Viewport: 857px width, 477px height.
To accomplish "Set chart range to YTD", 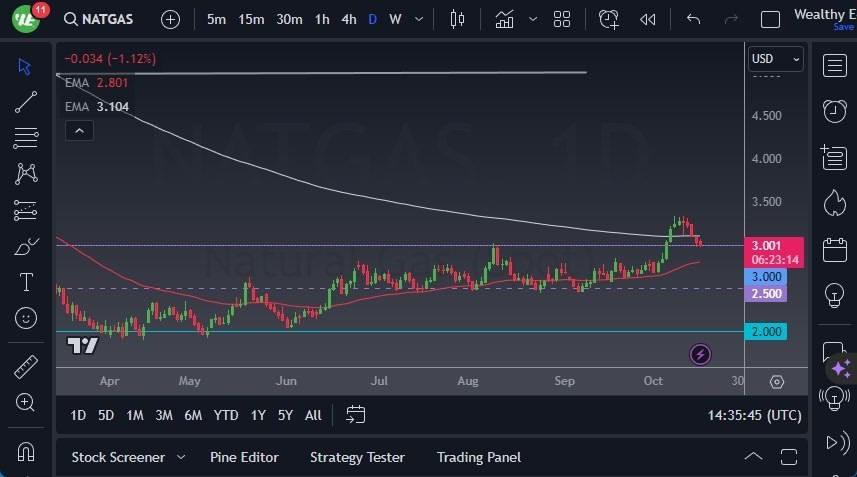I will (226, 415).
